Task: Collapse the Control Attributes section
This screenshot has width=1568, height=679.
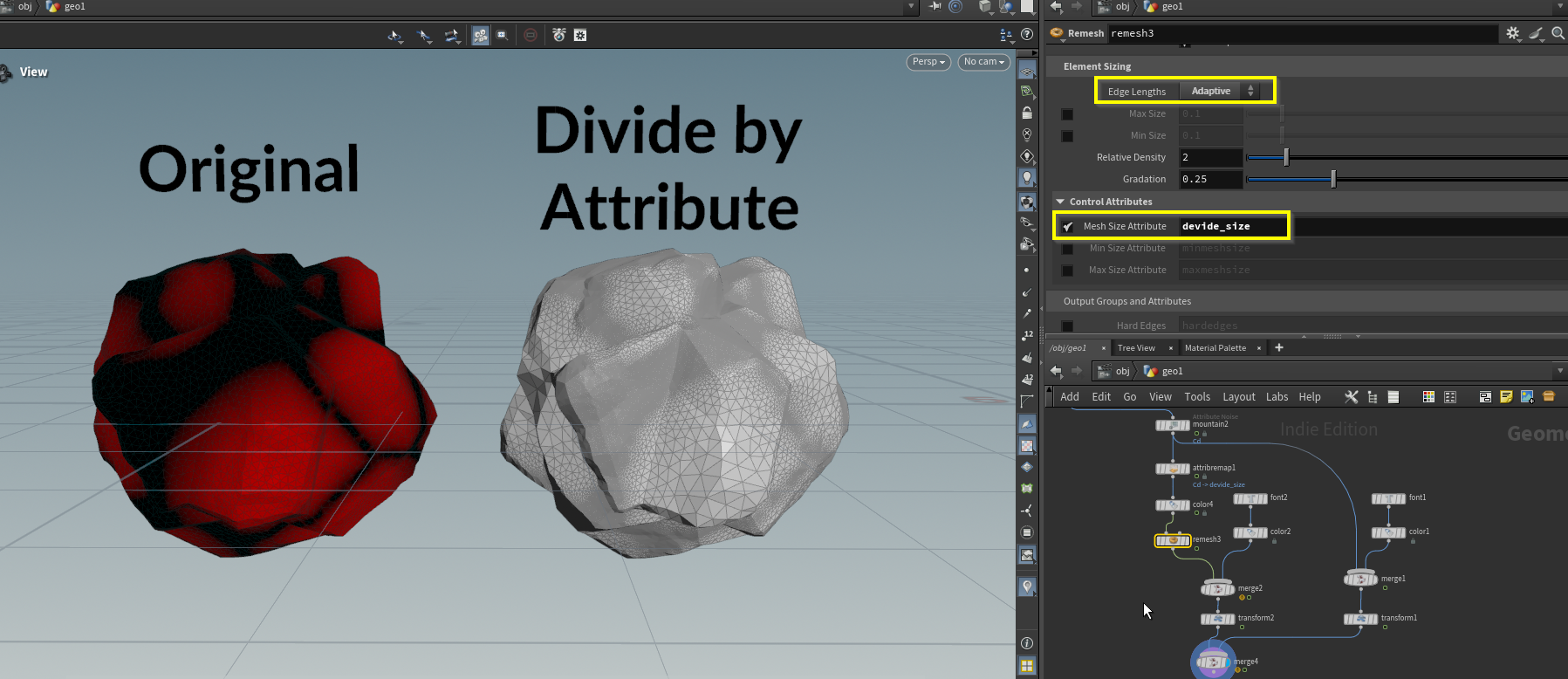Action: click(1060, 202)
